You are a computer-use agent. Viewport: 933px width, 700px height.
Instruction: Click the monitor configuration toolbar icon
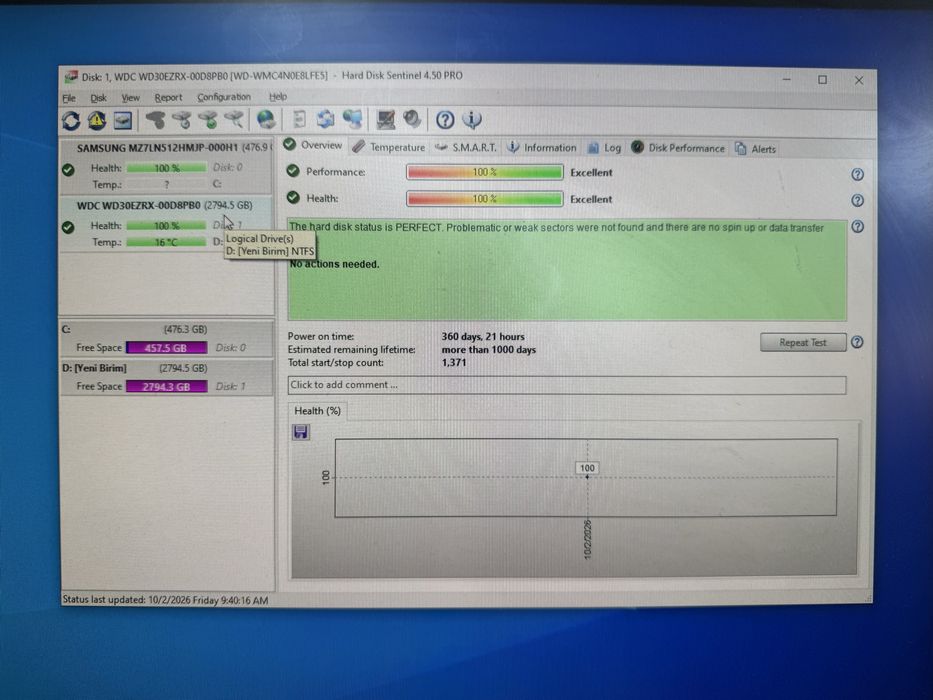point(386,120)
